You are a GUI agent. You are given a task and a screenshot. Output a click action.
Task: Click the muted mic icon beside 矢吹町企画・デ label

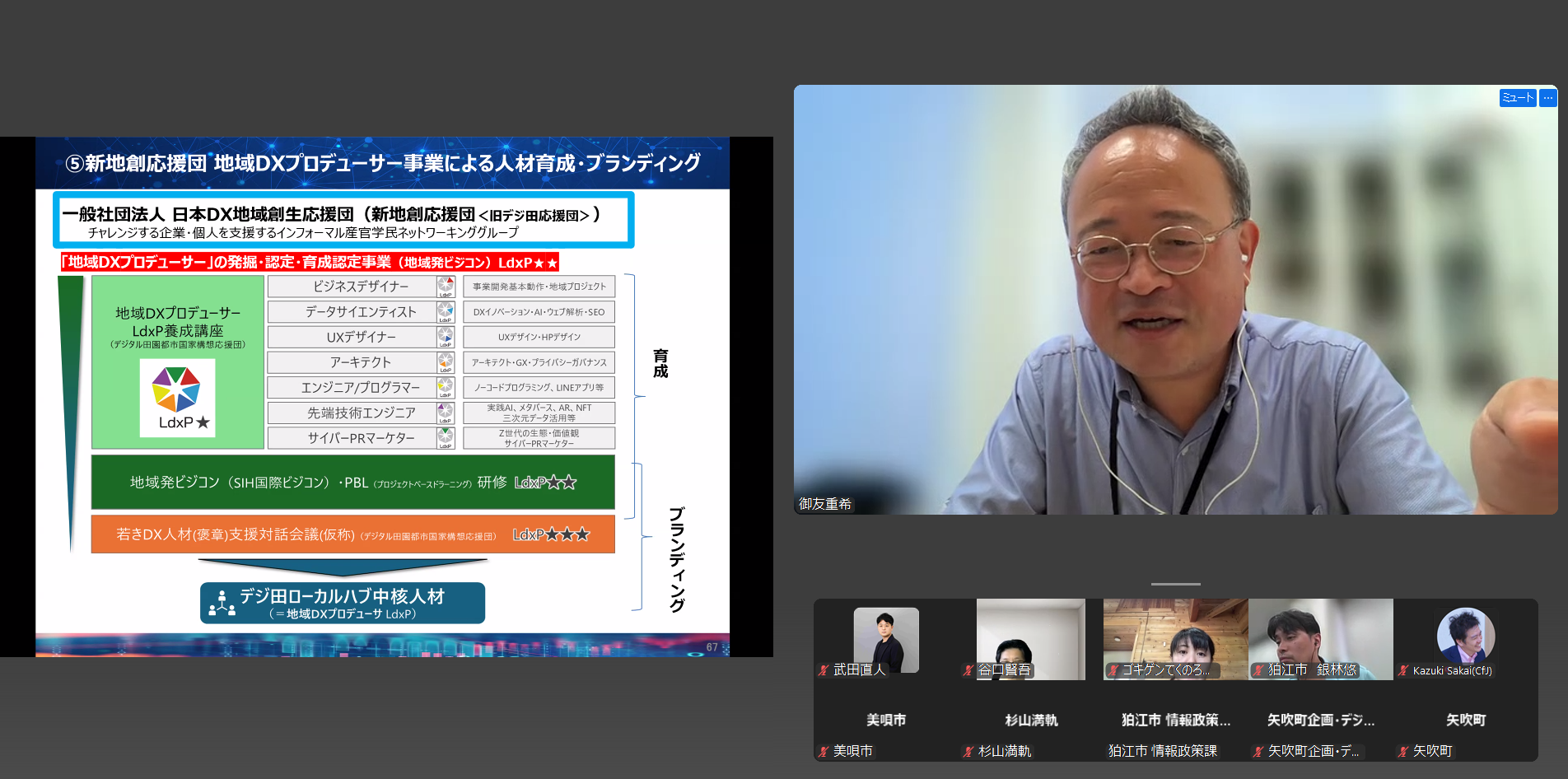point(1258,751)
